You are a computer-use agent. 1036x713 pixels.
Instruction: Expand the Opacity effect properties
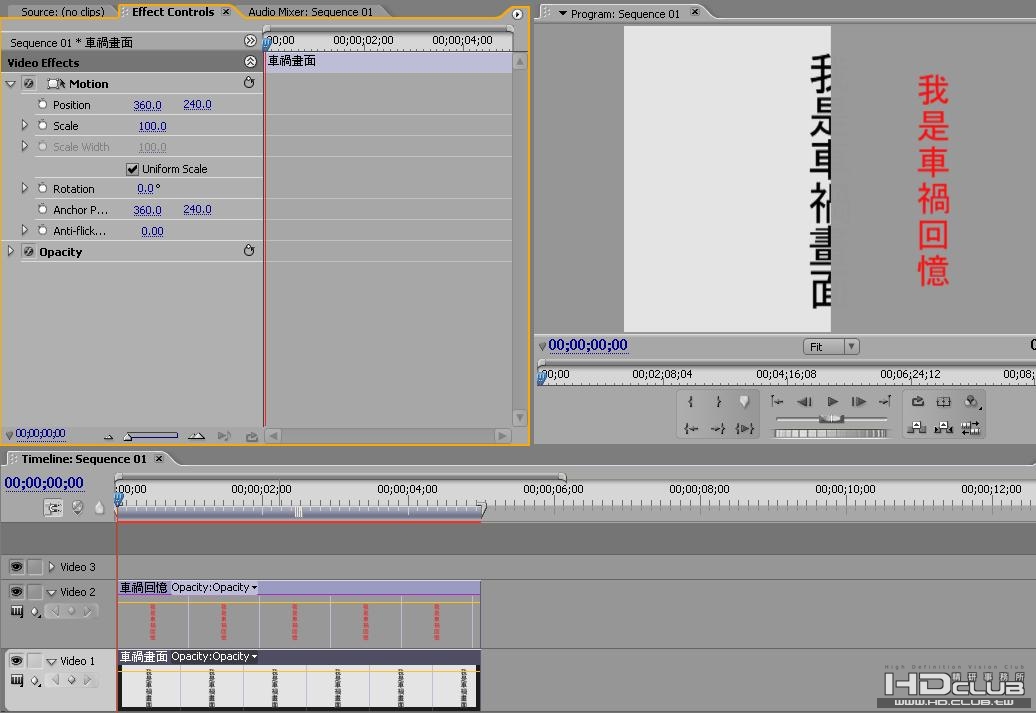click(x=11, y=251)
